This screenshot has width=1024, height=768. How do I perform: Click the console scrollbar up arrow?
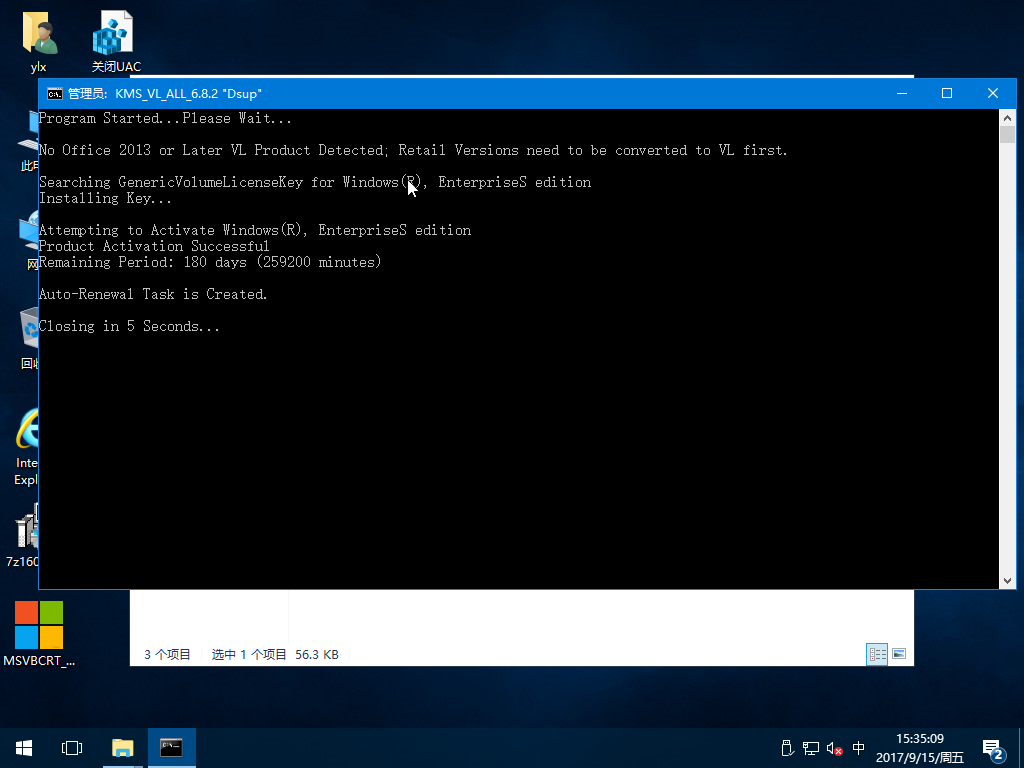pyautogui.click(x=1007, y=118)
